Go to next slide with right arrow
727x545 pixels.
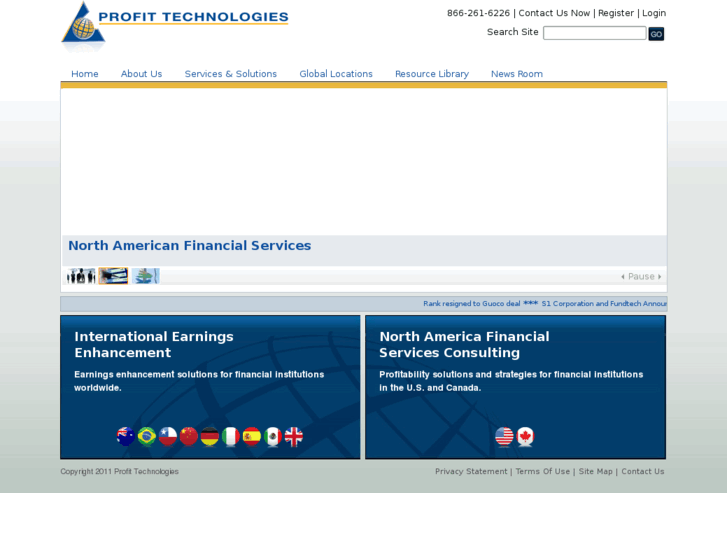[659, 277]
